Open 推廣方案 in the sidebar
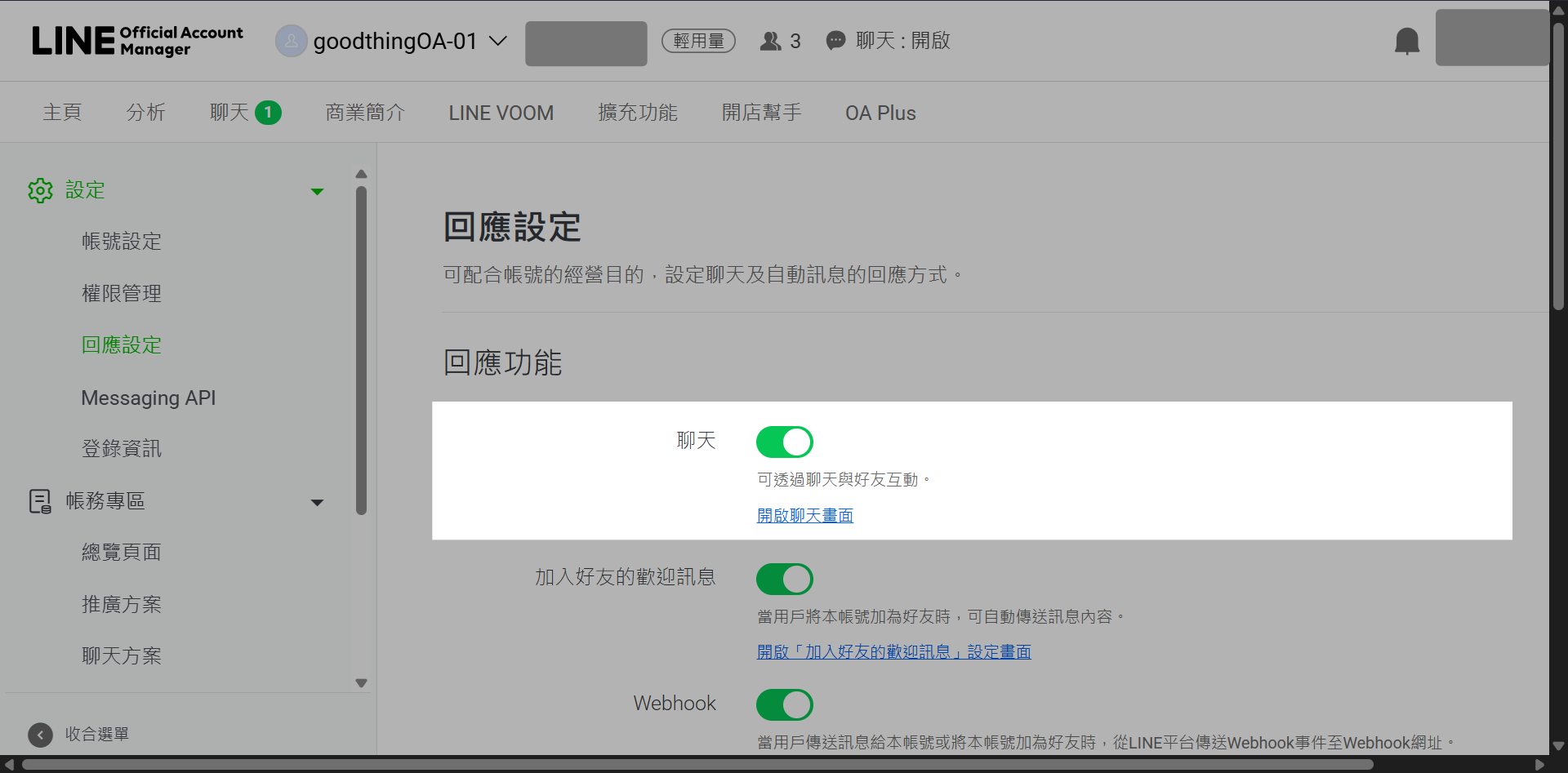1568x773 pixels. pos(122,605)
